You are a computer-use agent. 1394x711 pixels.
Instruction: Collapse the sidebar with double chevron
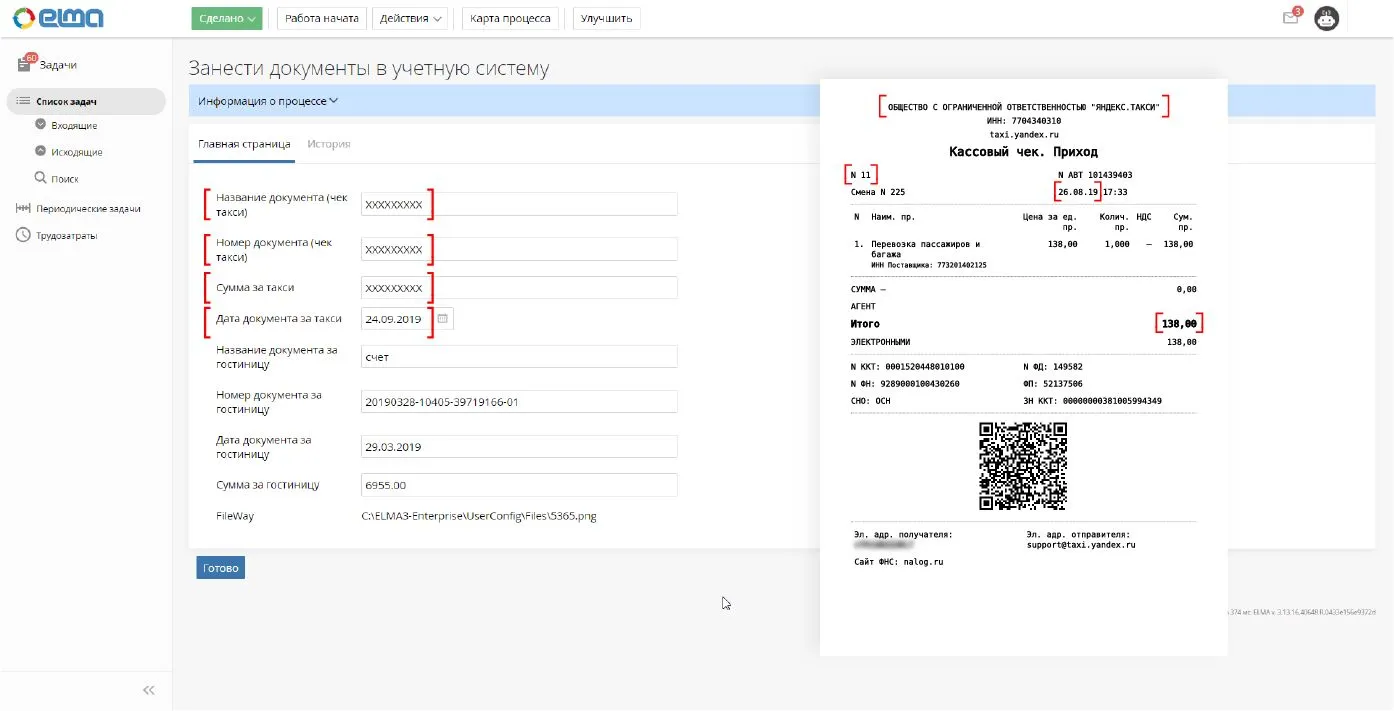point(148,690)
